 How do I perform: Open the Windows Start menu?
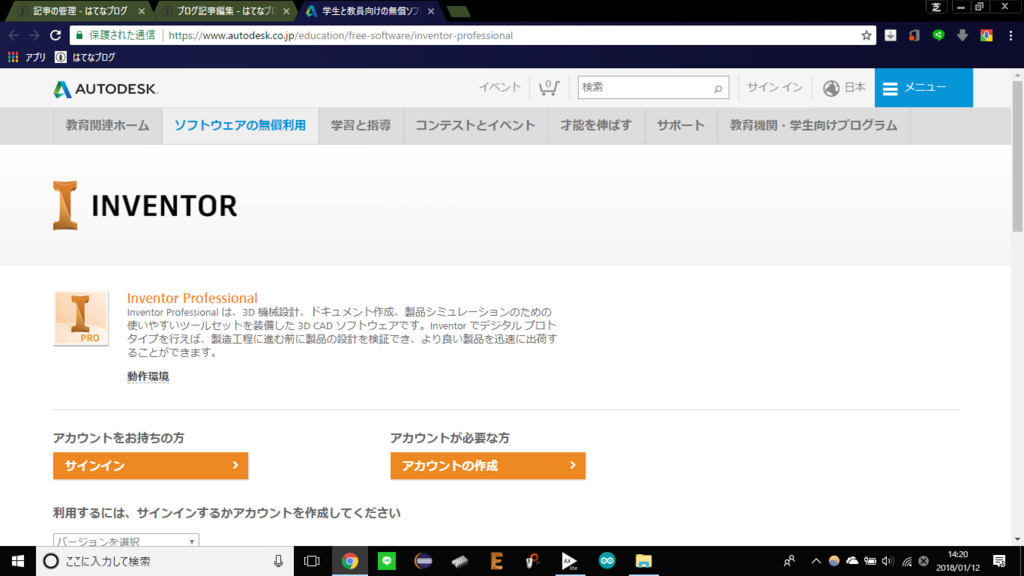pyautogui.click(x=18, y=561)
